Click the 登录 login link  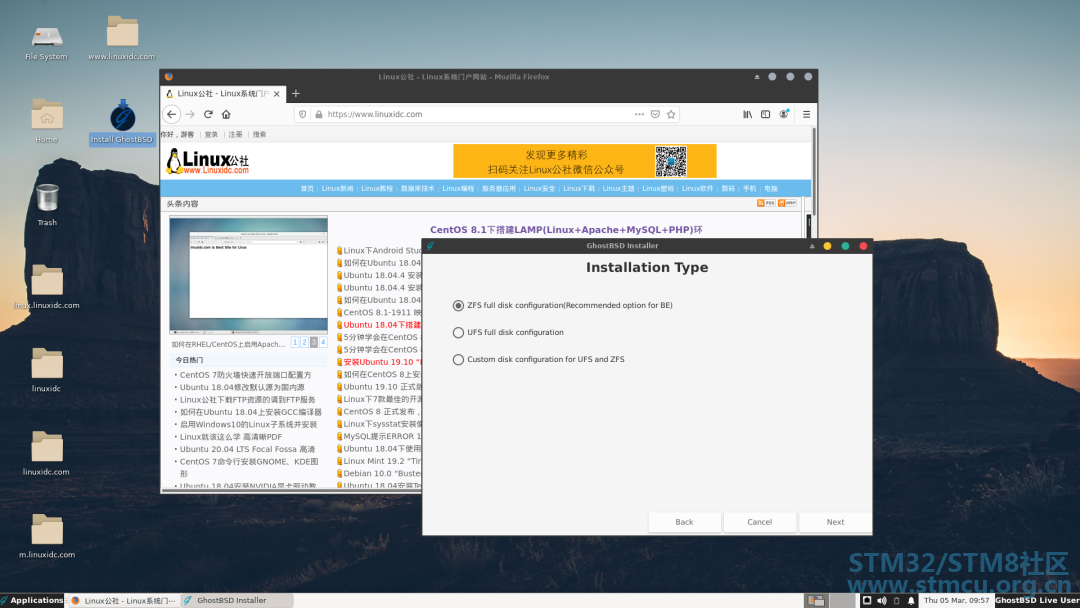211,135
